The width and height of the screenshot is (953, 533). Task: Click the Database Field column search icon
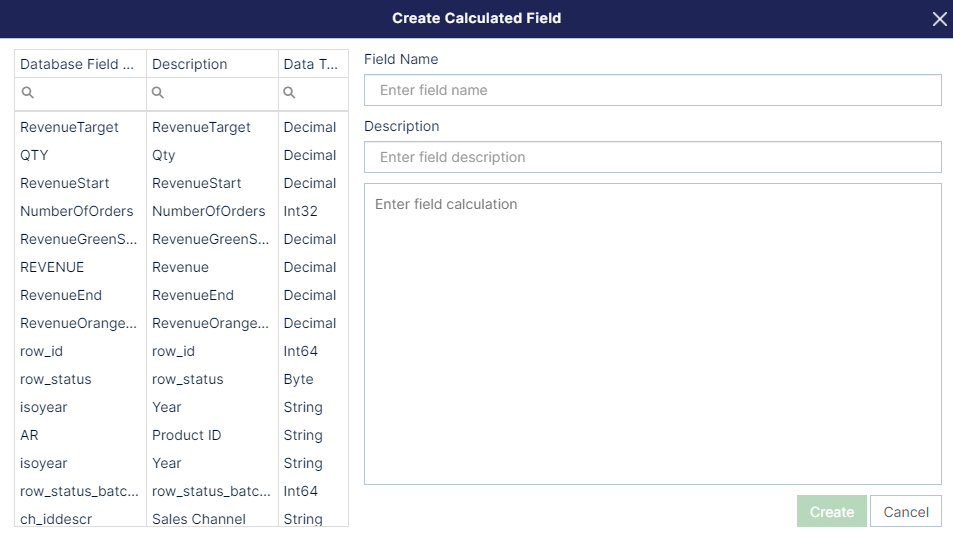[27, 92]
